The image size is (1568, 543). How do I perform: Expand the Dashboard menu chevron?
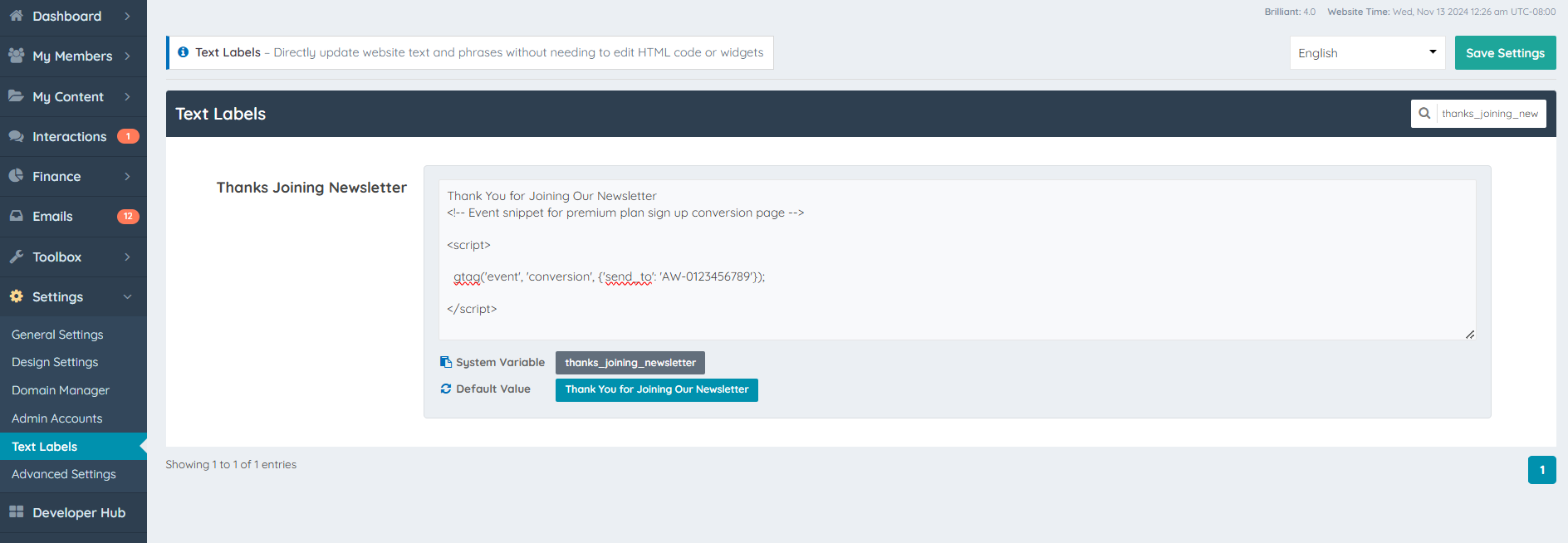[127, 16]
